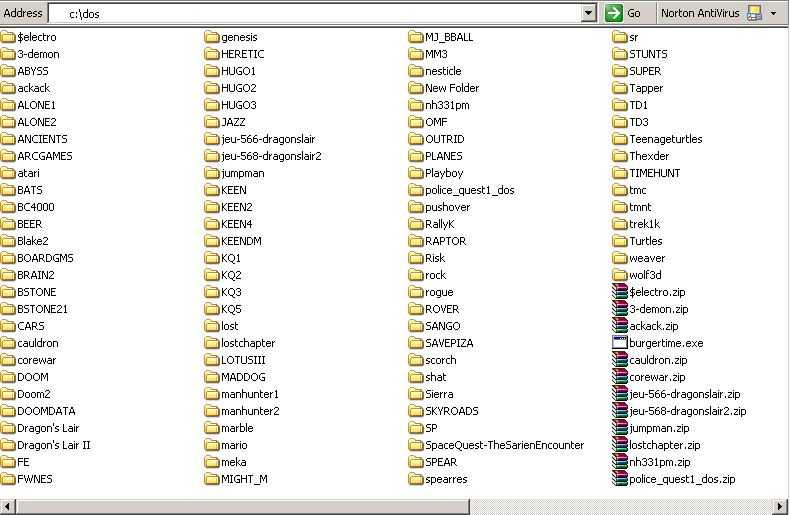The height and width of the screenshot is (515, 790).
Task: Open the address bar dropdown arrow
Action: pos(588,13)
